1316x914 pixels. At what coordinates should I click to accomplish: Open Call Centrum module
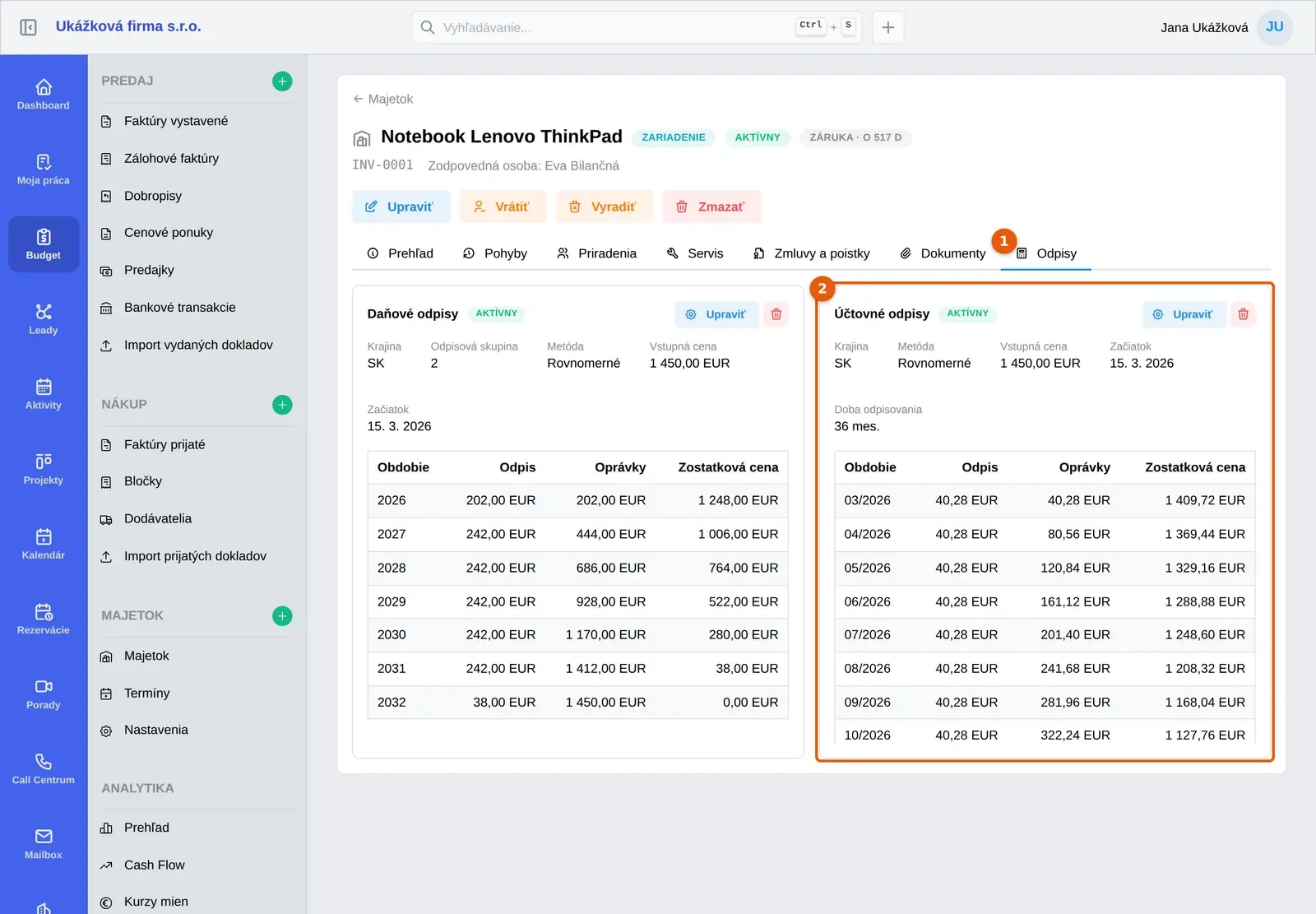click(44, 768)
